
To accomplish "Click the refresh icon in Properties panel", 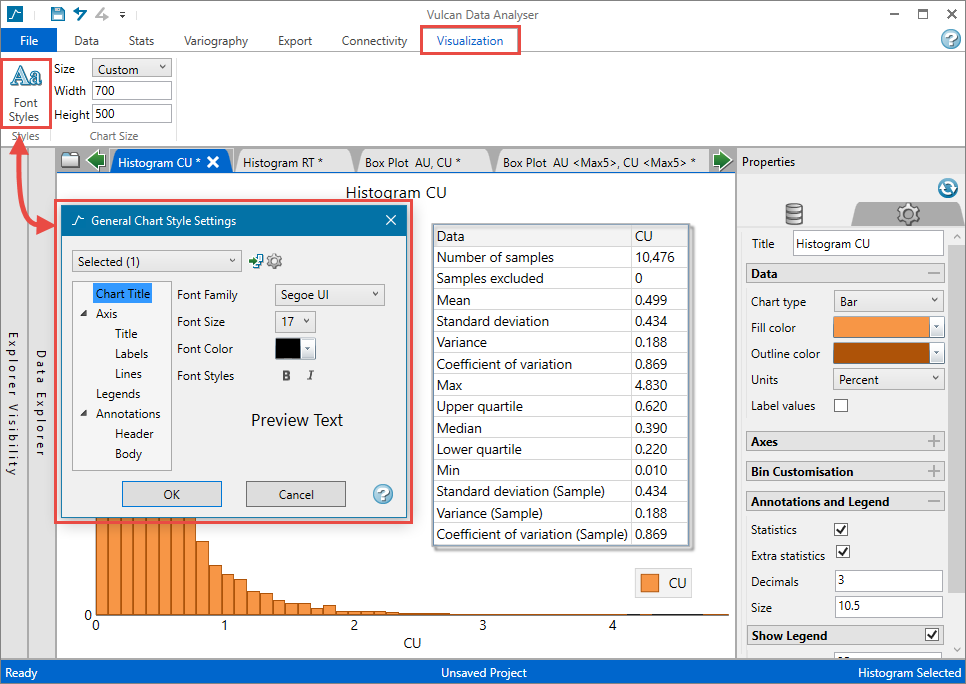I will [x=947, y=188].
